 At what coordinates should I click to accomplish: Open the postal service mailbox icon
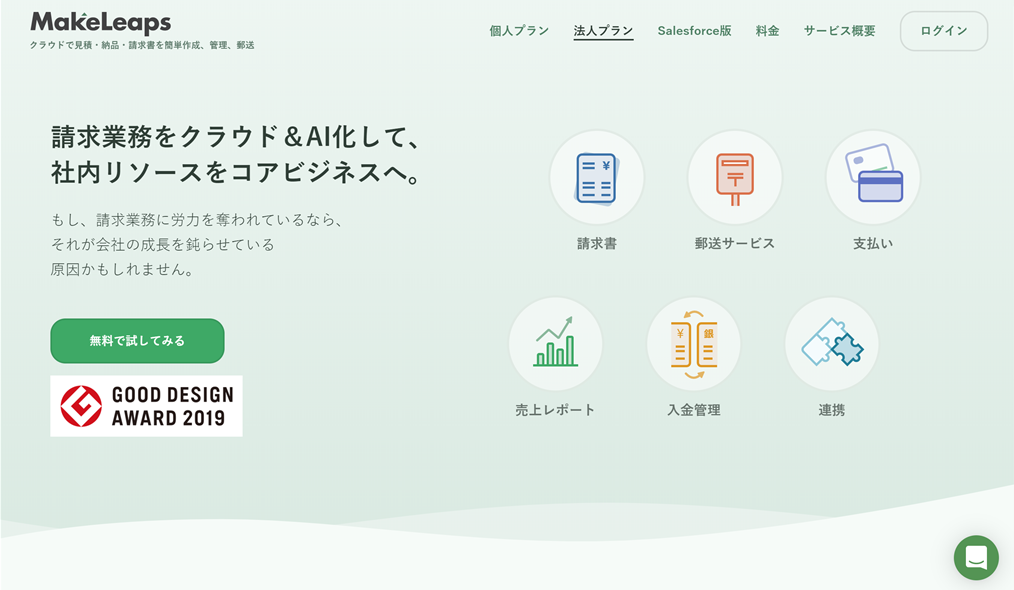tap(735, 178)
